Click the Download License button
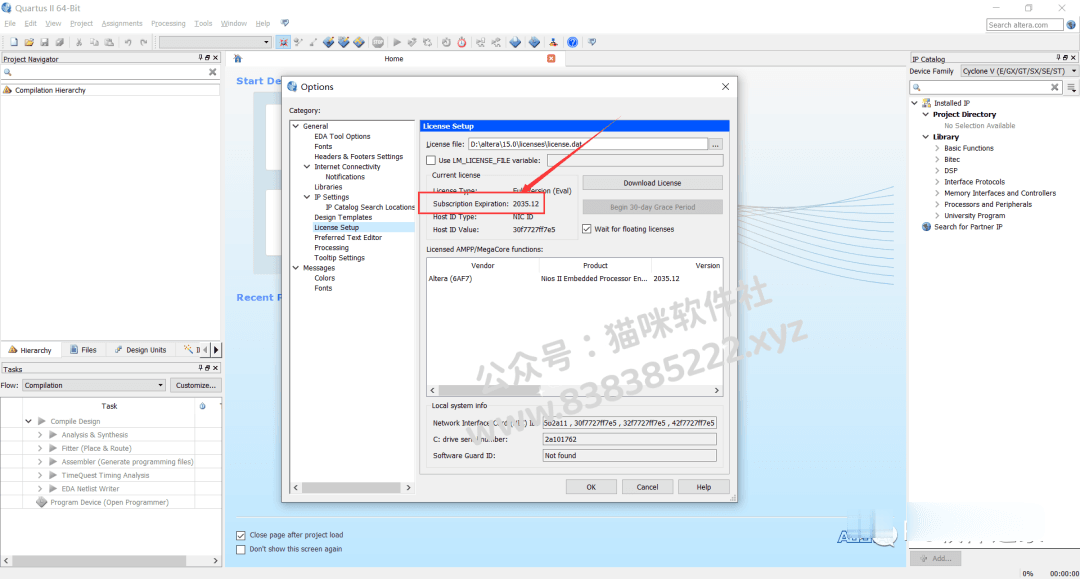 (x=652, y=183)
